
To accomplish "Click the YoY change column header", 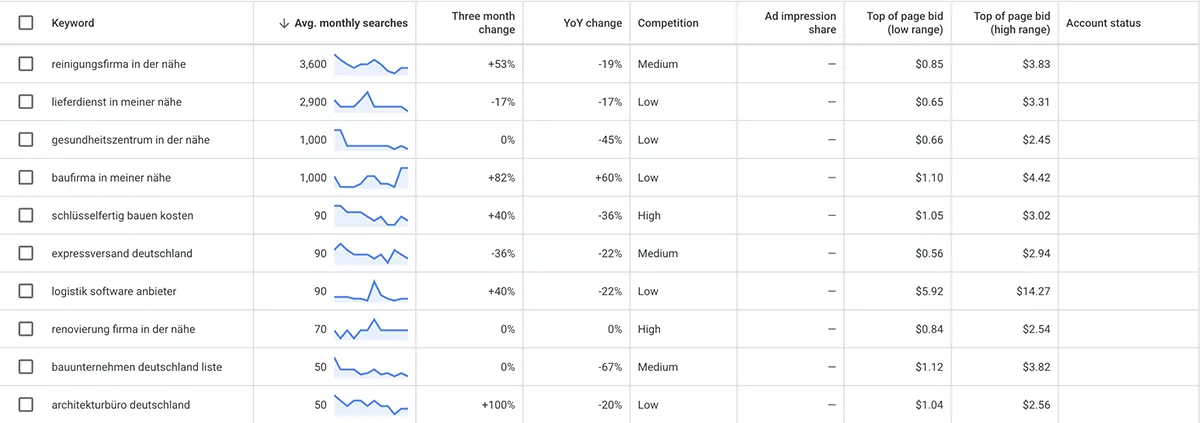I will 592,23.
